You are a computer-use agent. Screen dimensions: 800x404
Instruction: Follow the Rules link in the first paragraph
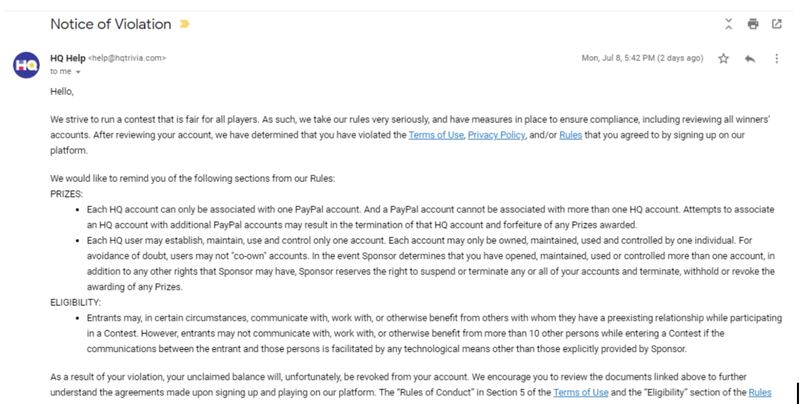click(573, 134)
